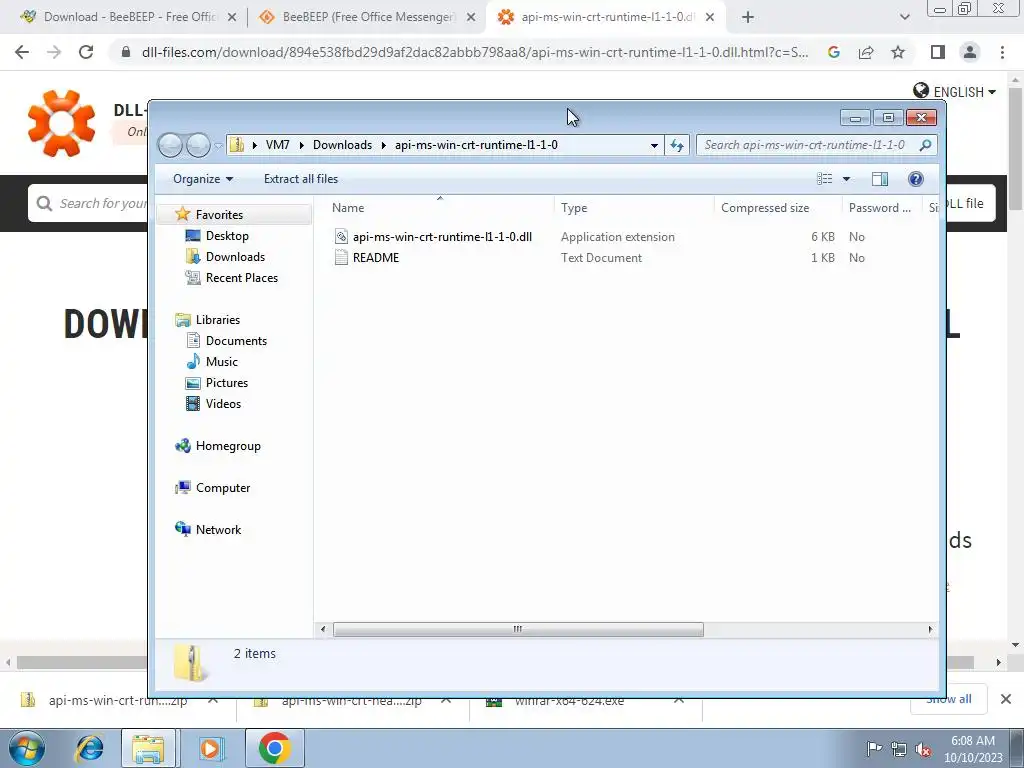Viewport: 1024px width, 768px height.
Task: Open Chrome's three-dot menu
Action: (x=1002, y=52)
